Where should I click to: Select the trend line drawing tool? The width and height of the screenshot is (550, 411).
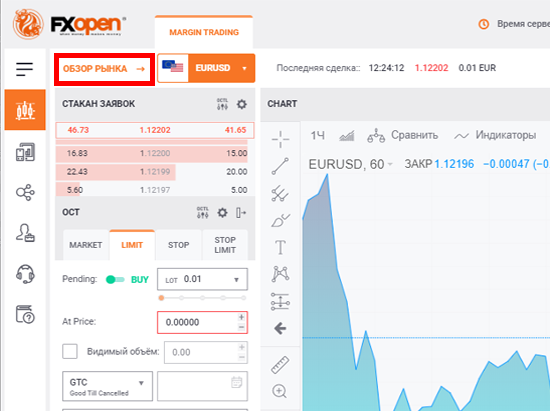click(x=280, y=166)
